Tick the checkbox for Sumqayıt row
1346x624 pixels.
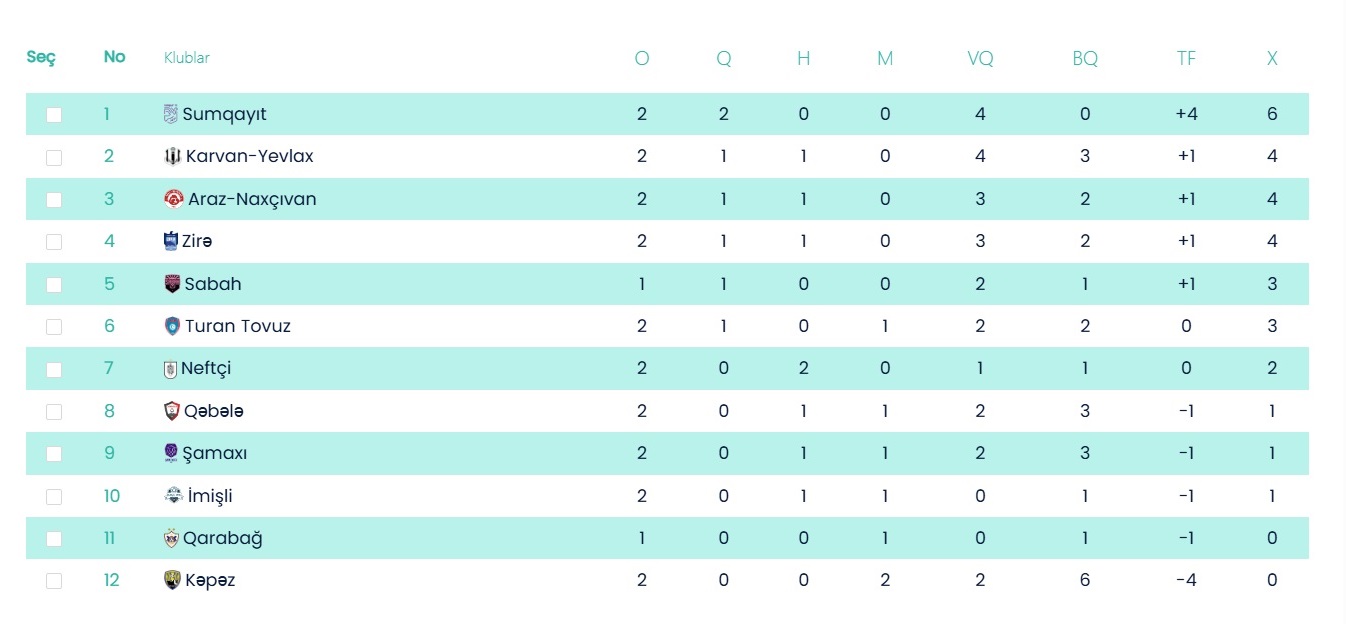54,115
